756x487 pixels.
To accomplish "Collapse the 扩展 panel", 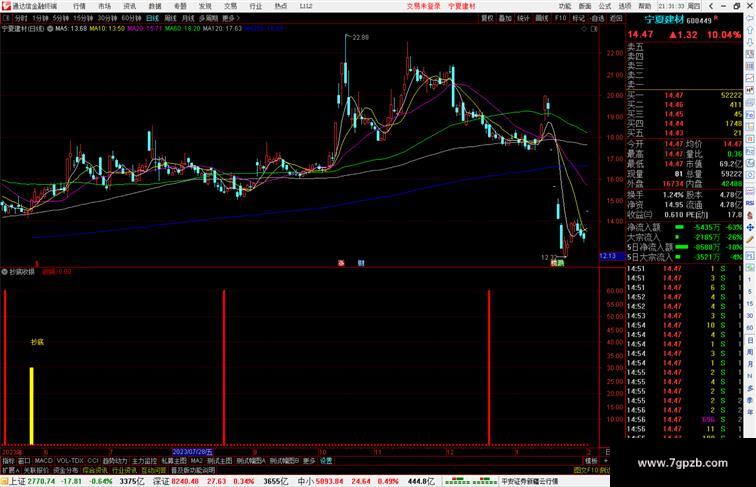I will 10,470.
